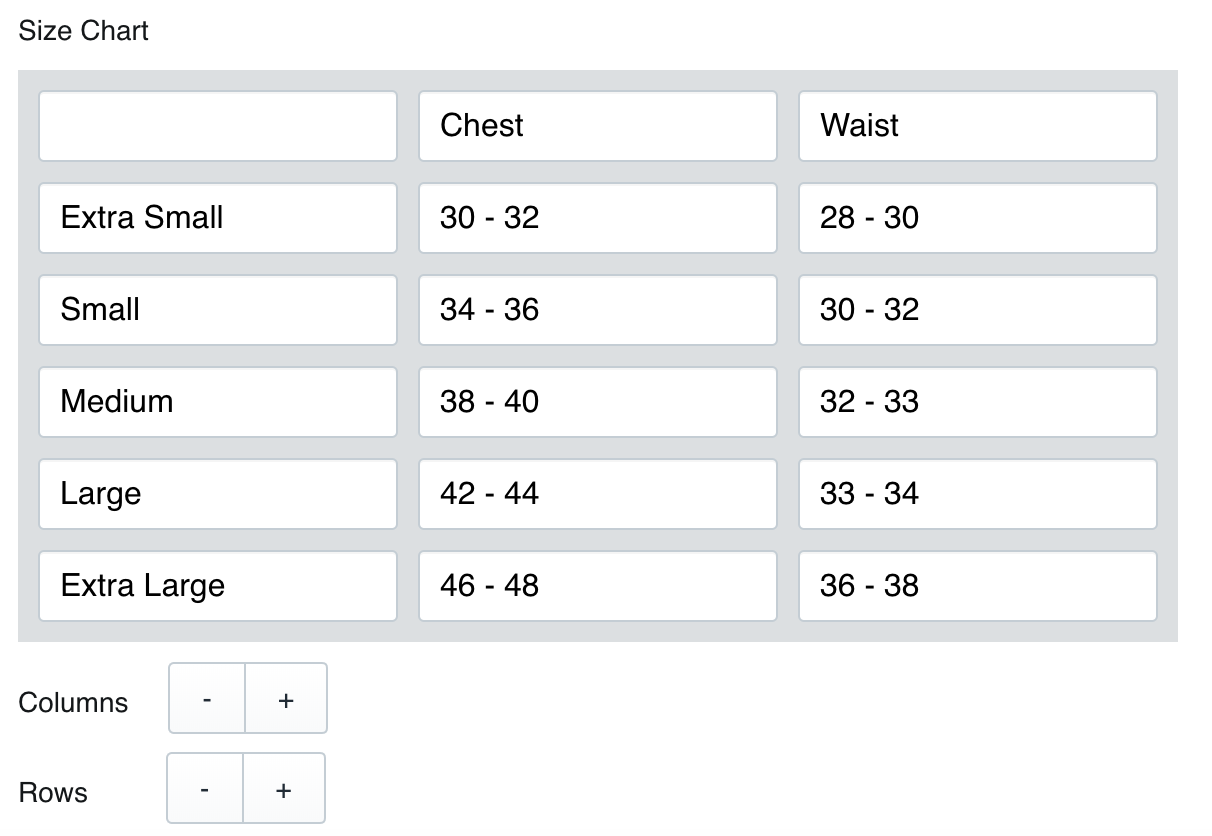The height and width of the screenshot is (836, 1212).
Task: Edit the 46 - 48 chest value
Action: tap(598, 586)
